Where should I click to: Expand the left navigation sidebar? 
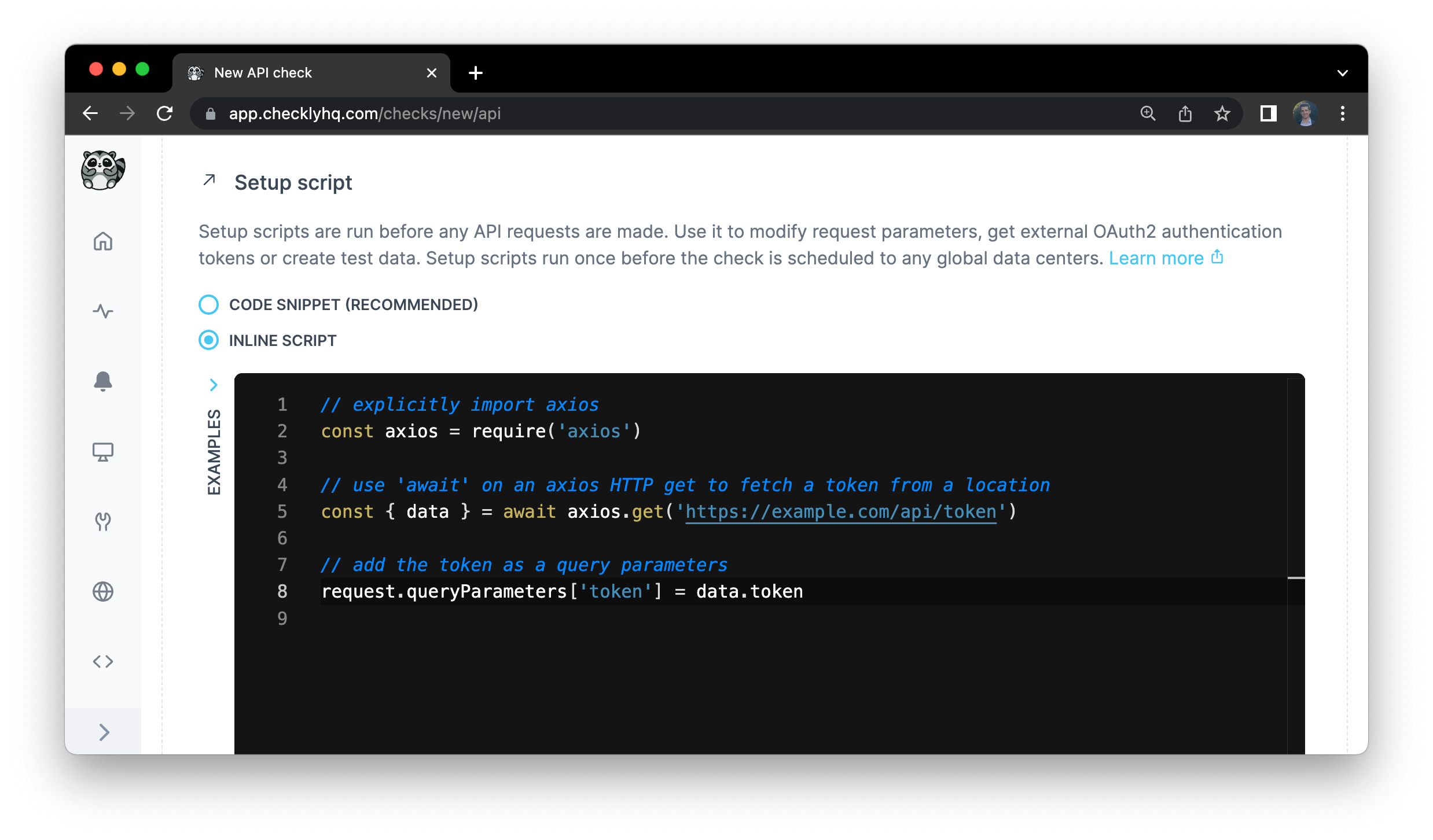click(103, 732)
